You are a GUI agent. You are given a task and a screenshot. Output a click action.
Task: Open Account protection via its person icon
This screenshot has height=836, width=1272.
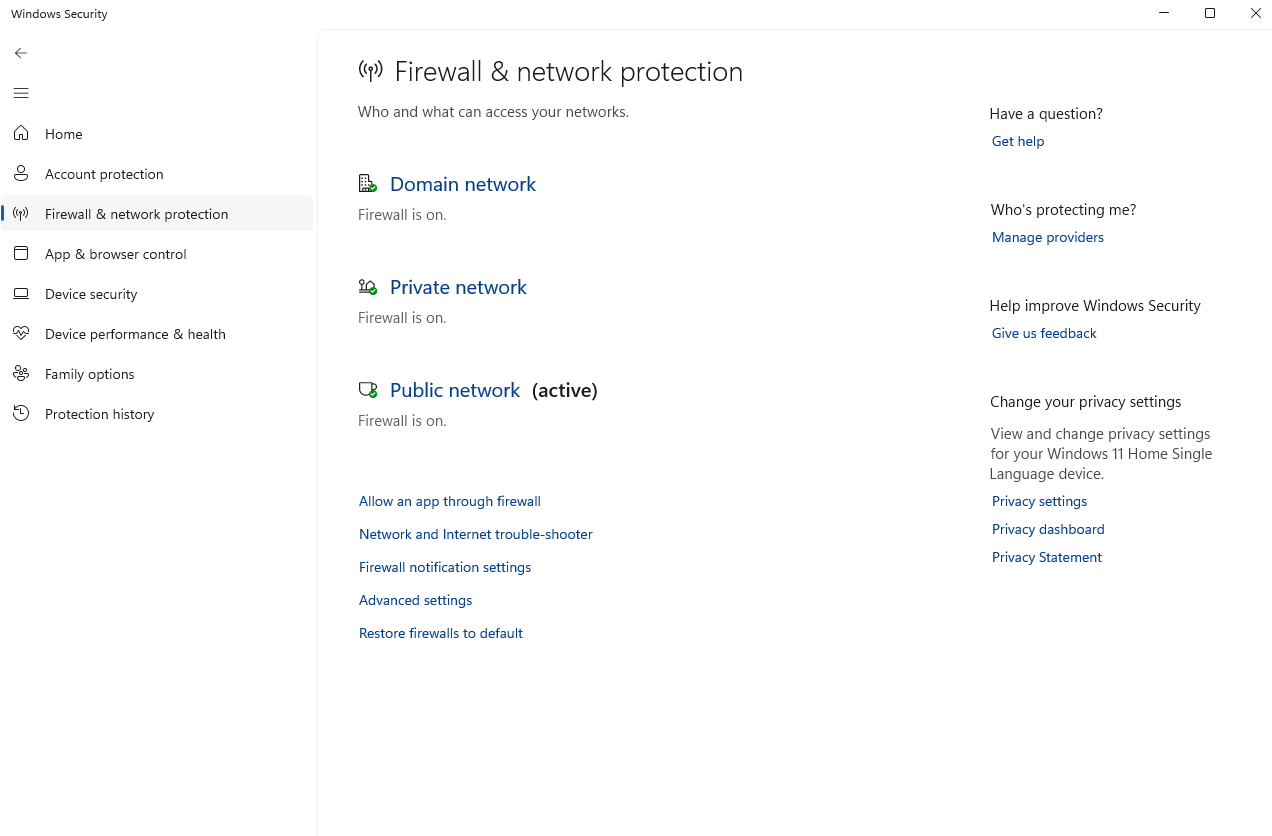click(20, 173)
